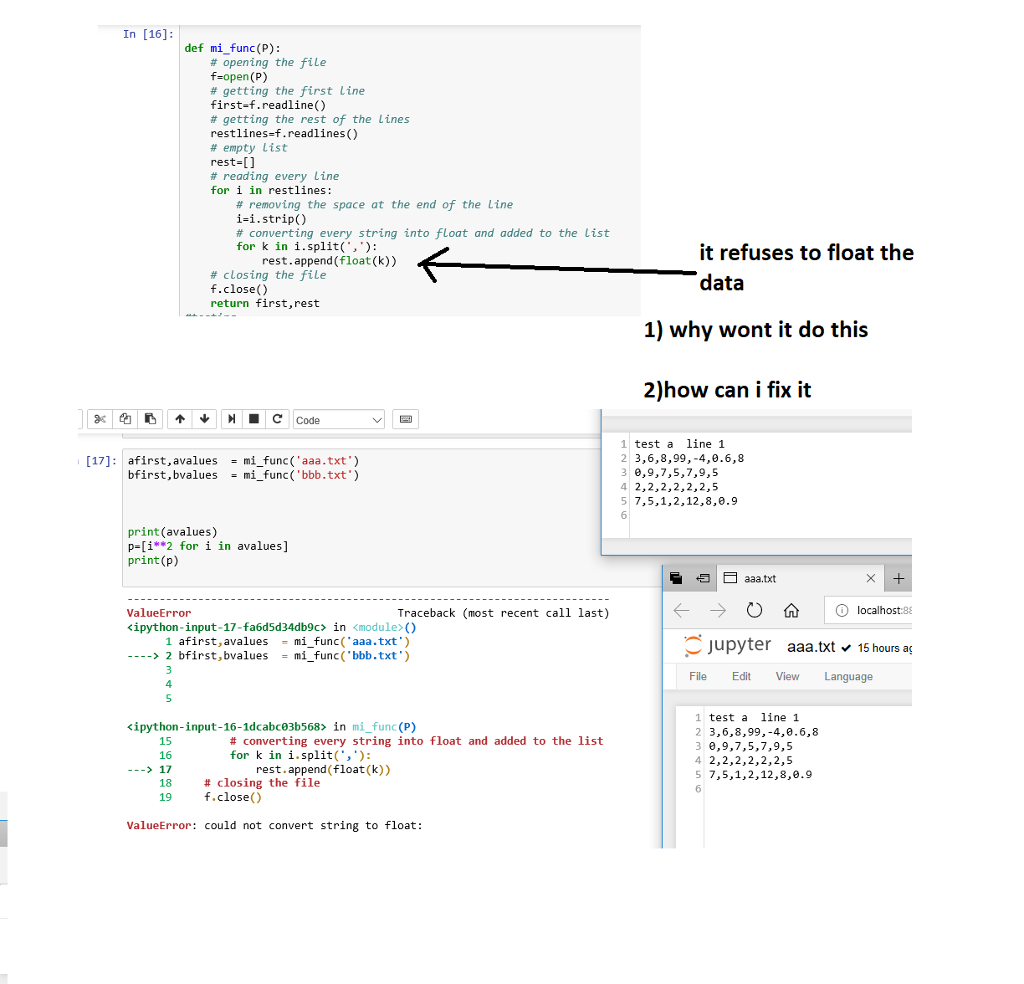
Task: Open the Code cell type dropdown
Action: coord(340,419)
